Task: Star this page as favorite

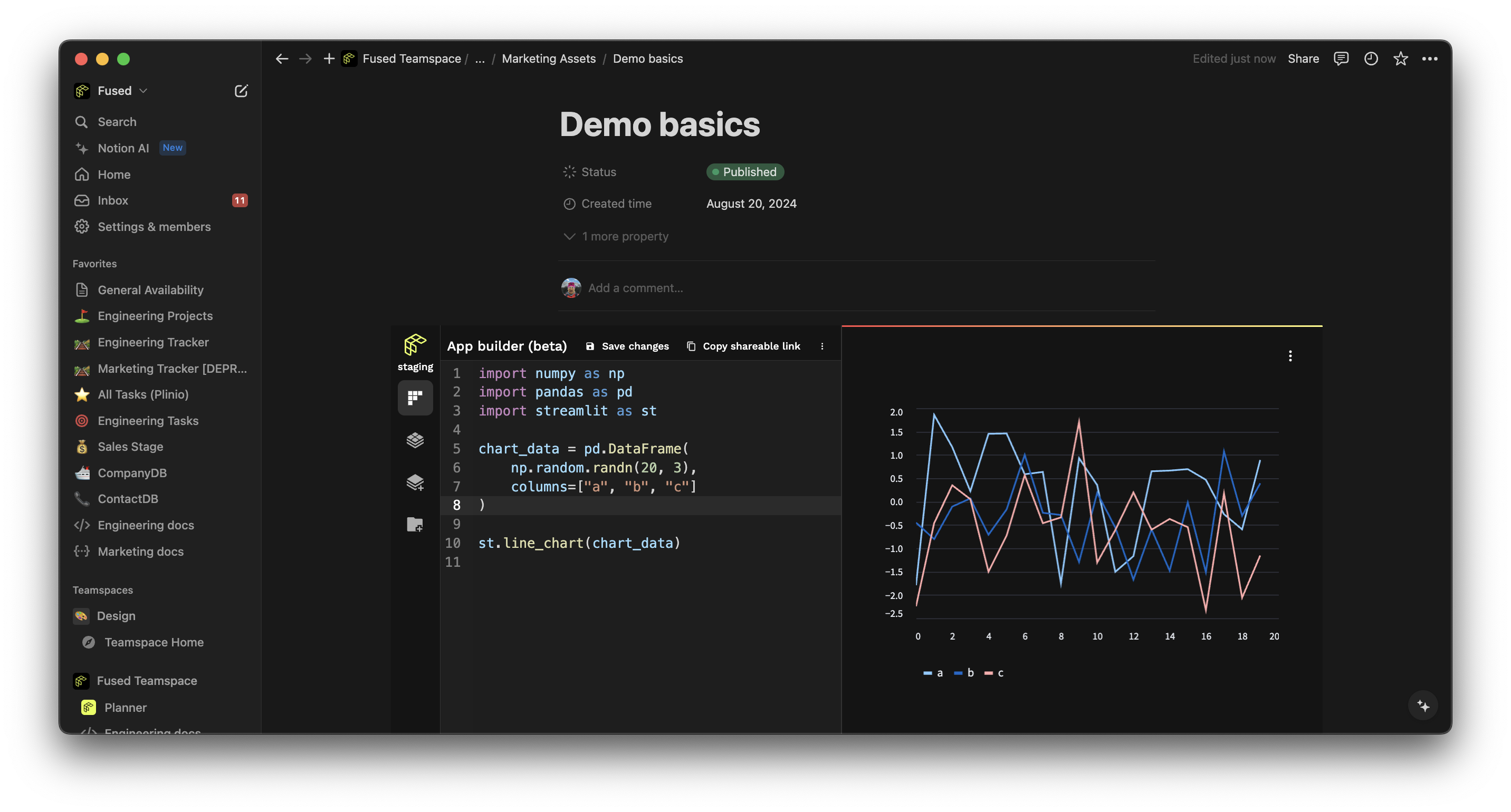Action: [1401, 59]
